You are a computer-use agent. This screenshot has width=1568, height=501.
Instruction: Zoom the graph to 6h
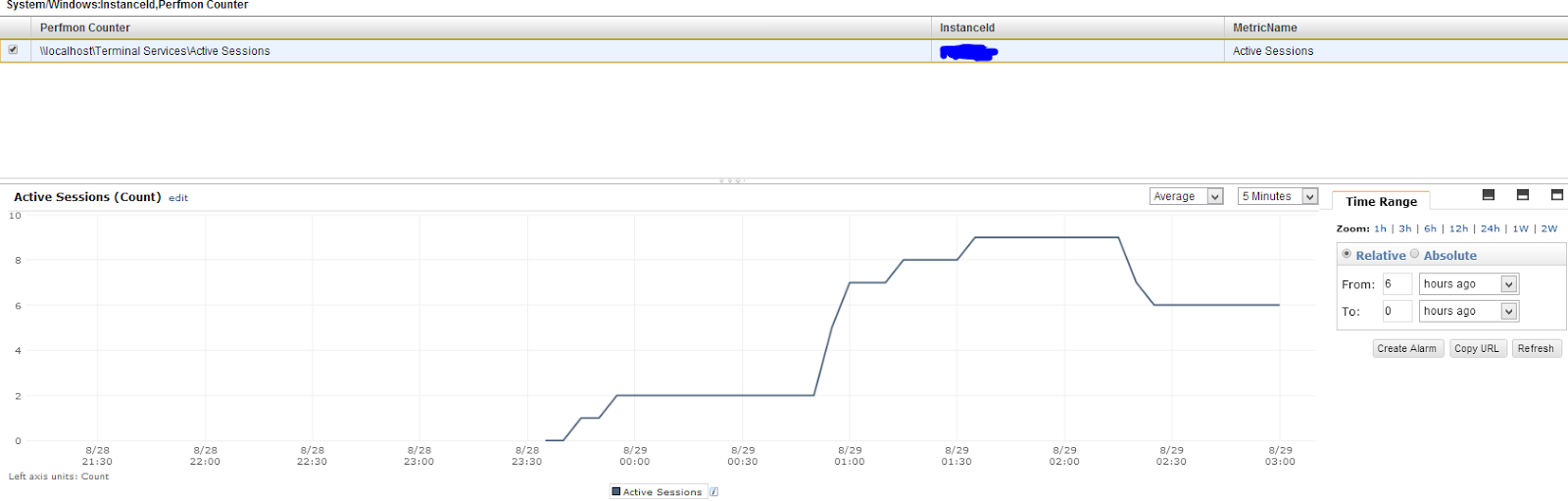pyautogui.click(x=1430, y=228)
